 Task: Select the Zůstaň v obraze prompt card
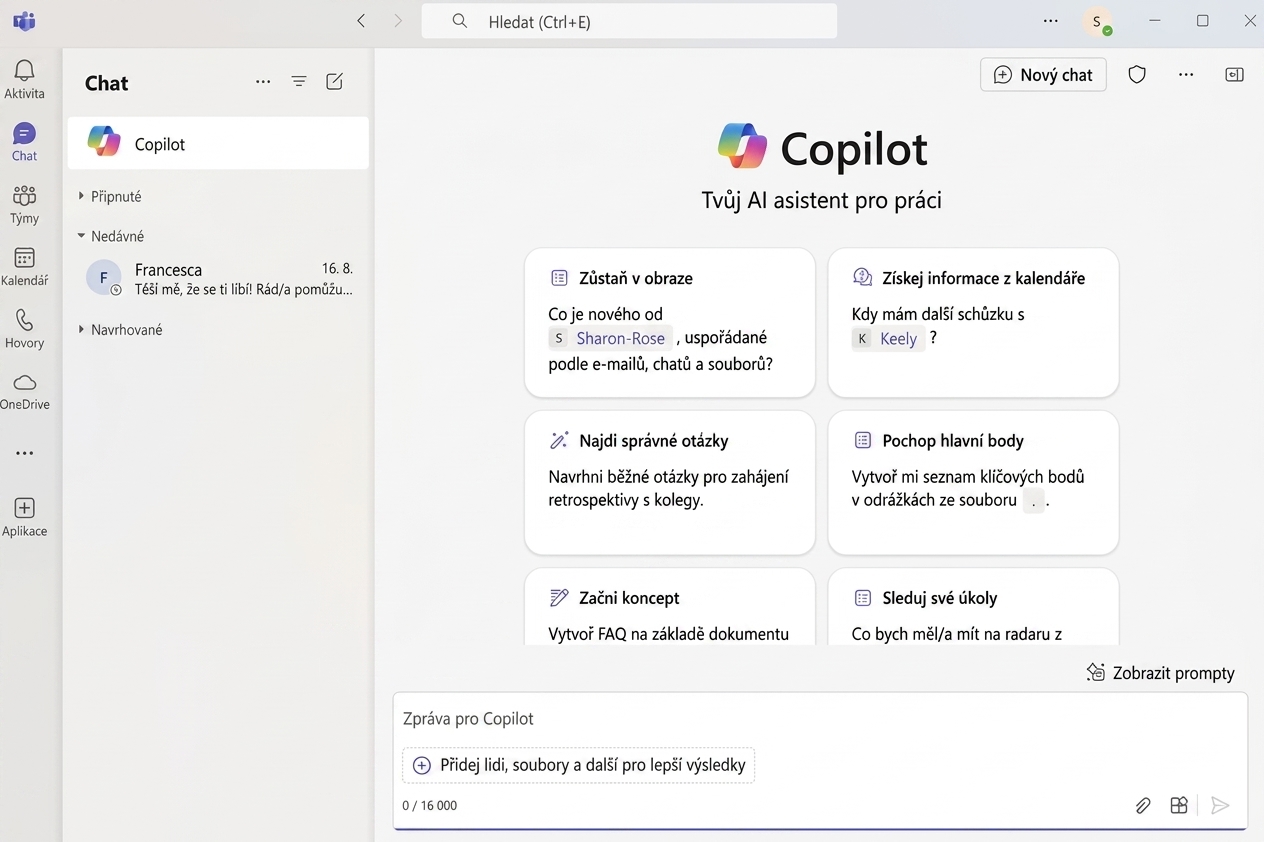pos(670,323)
